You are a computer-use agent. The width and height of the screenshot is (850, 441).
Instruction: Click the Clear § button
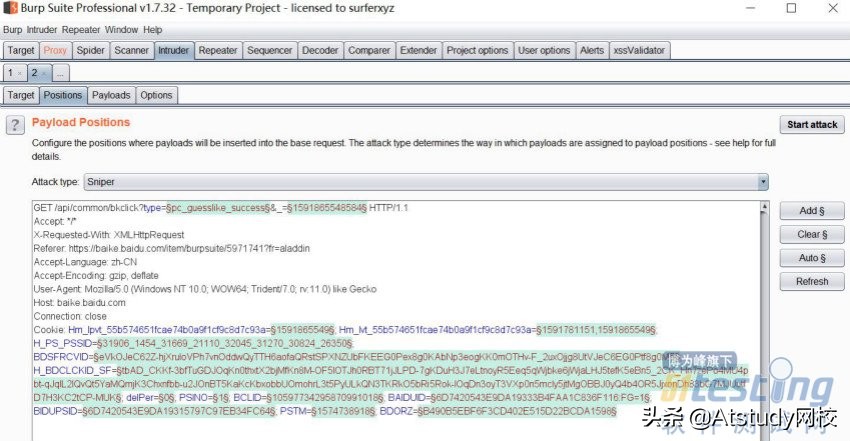click(x=812, y=235)
